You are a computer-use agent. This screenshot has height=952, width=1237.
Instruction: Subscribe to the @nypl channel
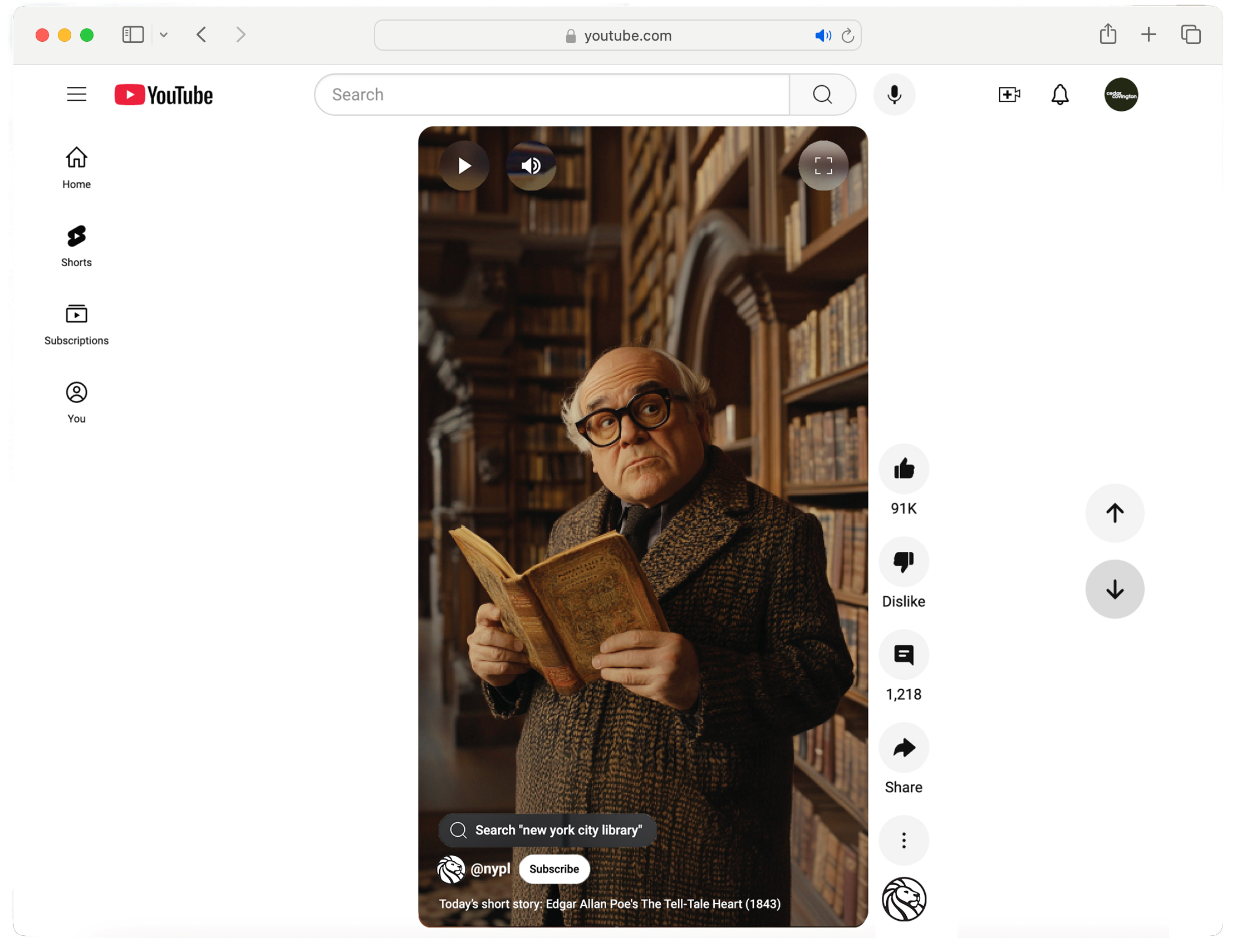(x=553, y=868)
